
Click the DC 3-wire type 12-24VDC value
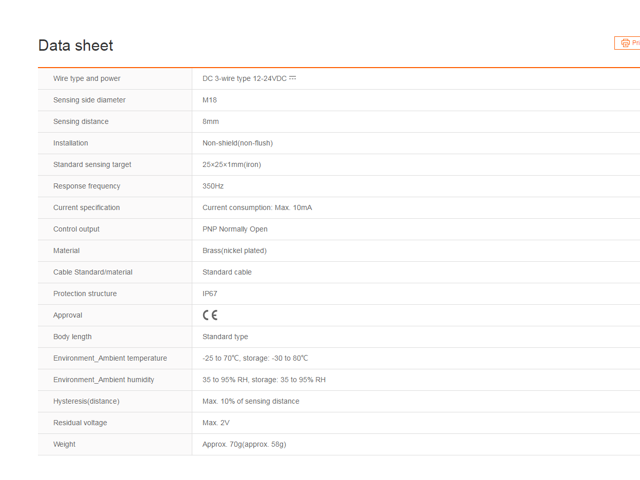[248, 78]
